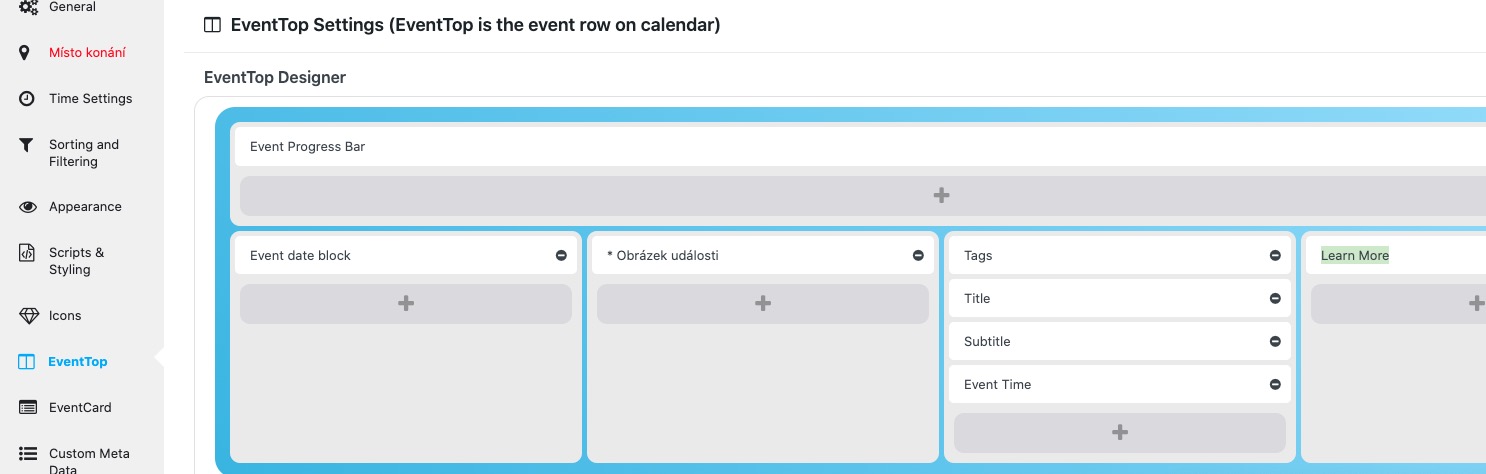Add field below Event Progress Bar
The width and height of the screenshot is (1486, 474).
[x=940, y=196]
